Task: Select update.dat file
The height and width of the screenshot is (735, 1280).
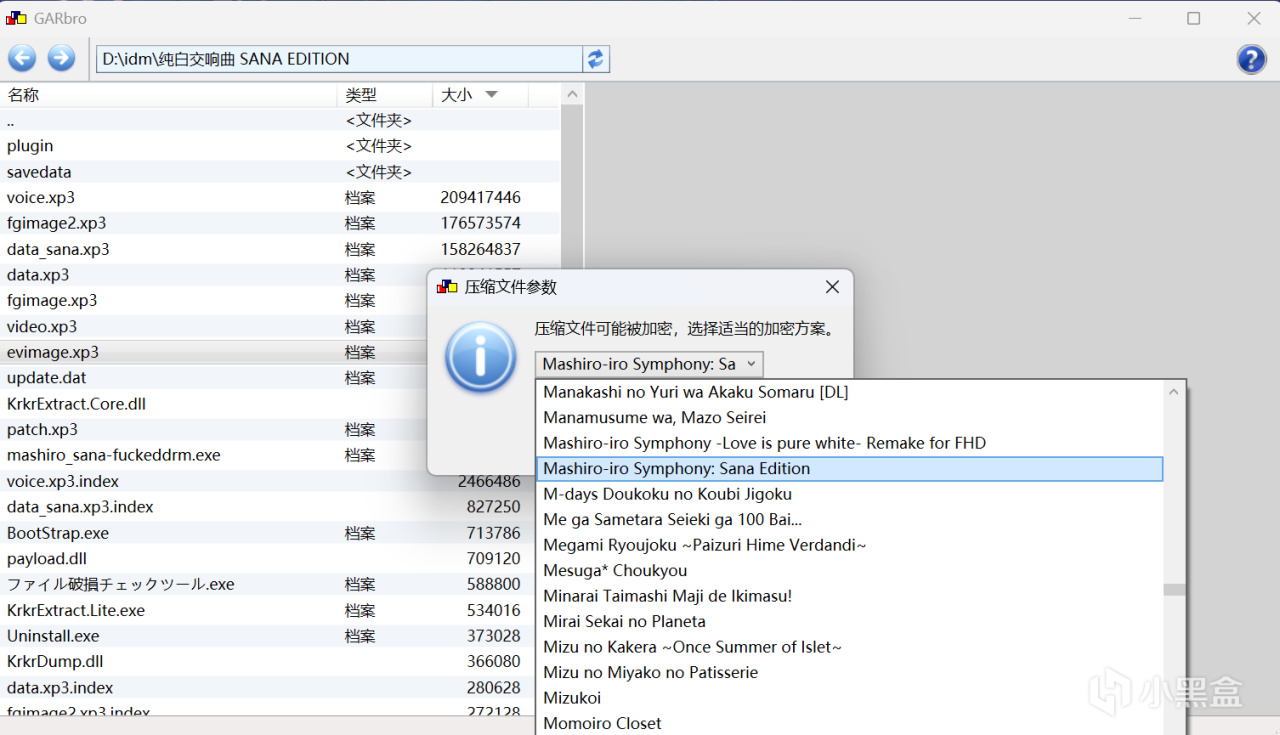Action: (x=213, y=378)
